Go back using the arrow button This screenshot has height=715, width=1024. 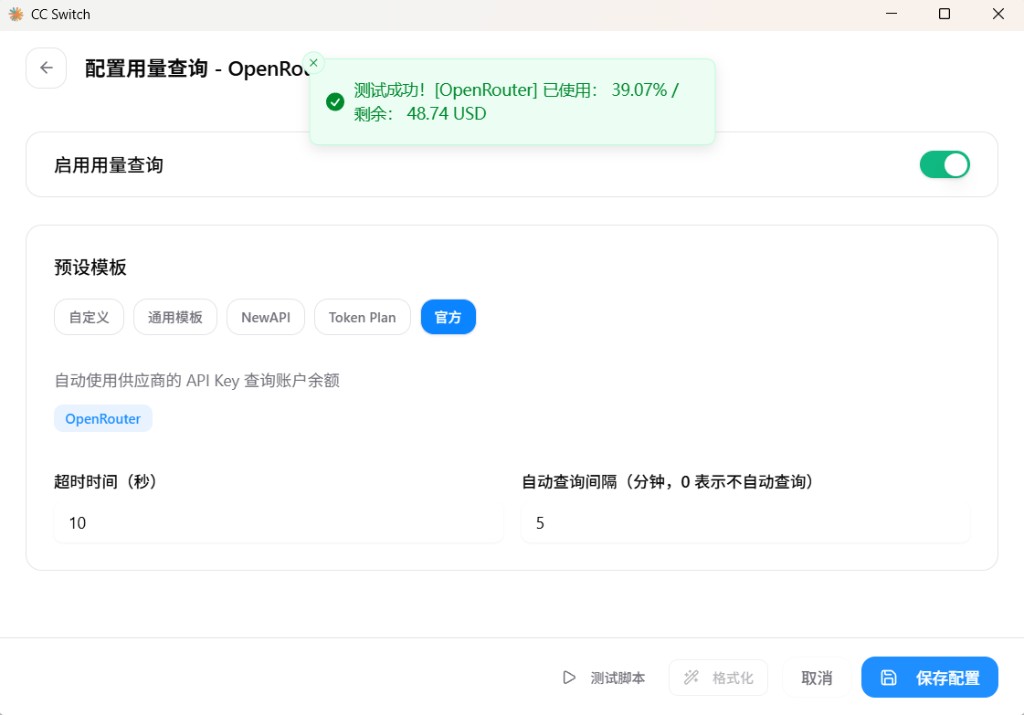coord(46,67)
